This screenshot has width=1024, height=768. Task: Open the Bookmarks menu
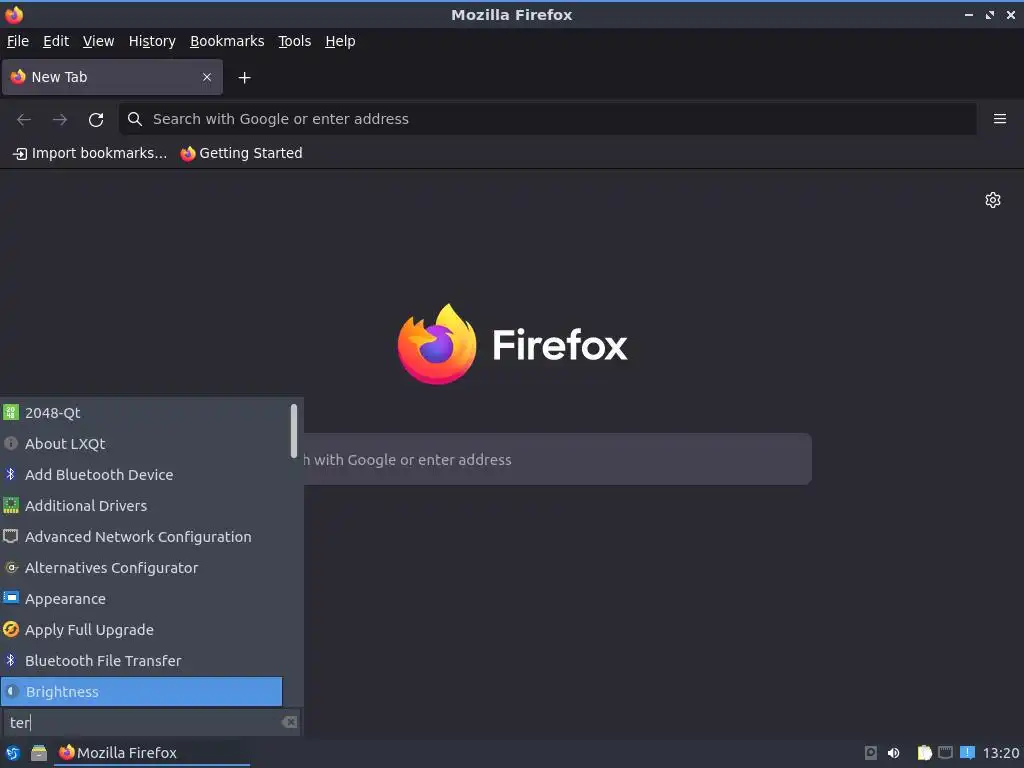227,41
